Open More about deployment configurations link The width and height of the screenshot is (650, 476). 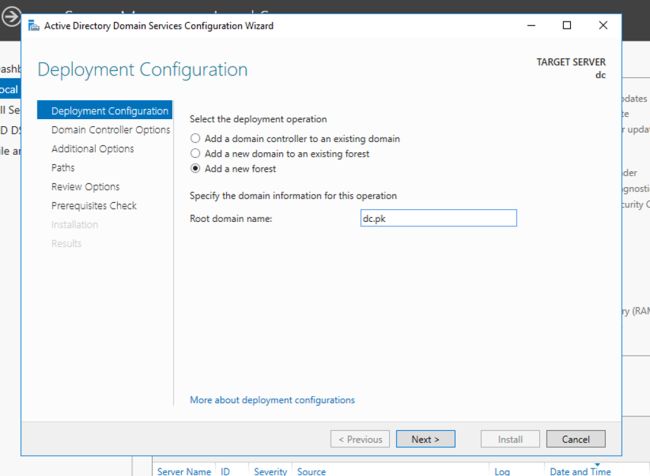click(272, 400)
